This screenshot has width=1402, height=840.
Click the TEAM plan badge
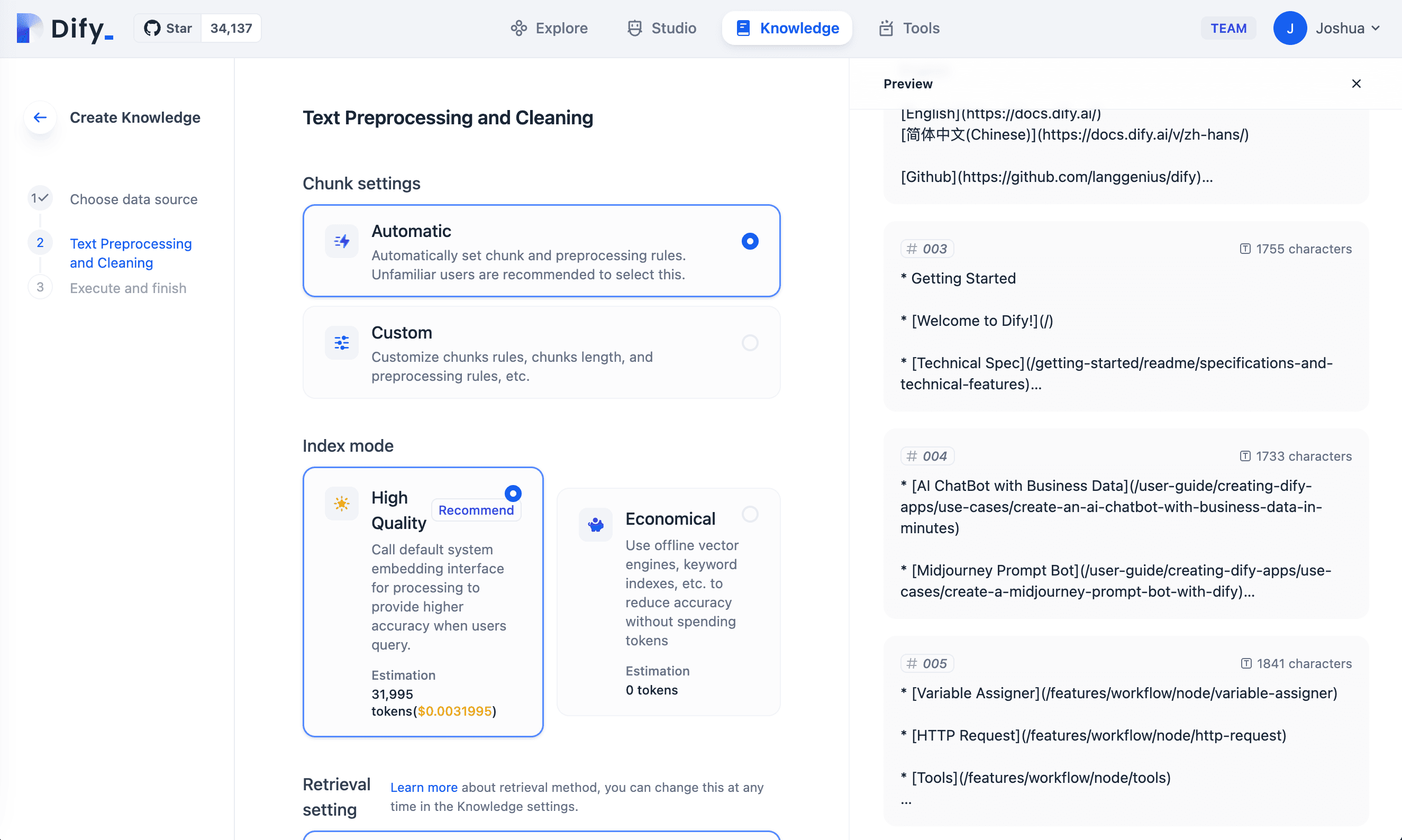1228,29
